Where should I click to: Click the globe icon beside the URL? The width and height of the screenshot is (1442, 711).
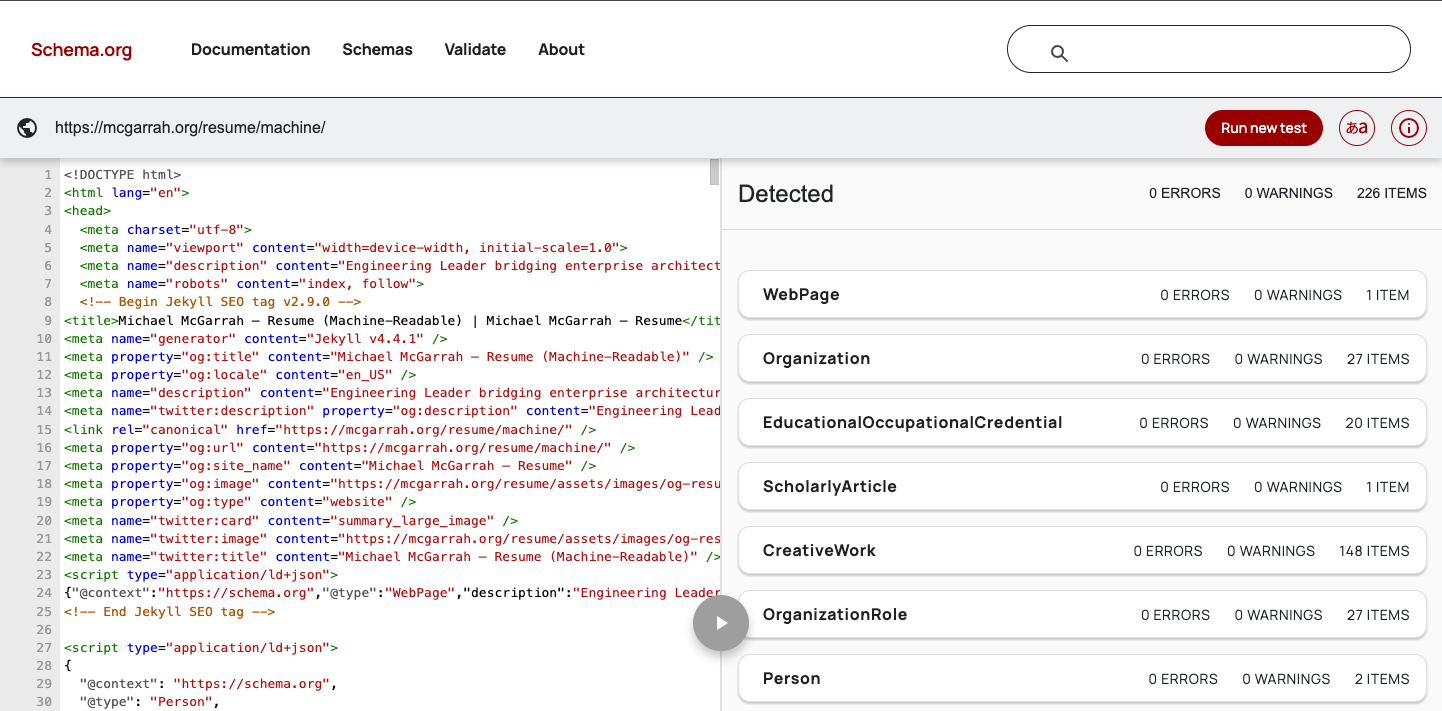(28, 128)
